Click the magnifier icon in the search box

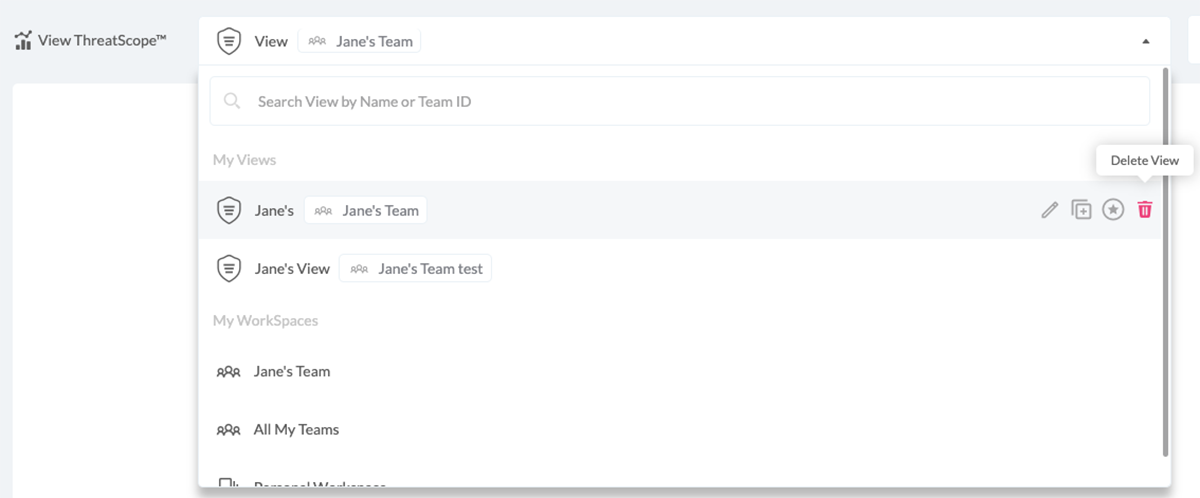coord(232,101)
